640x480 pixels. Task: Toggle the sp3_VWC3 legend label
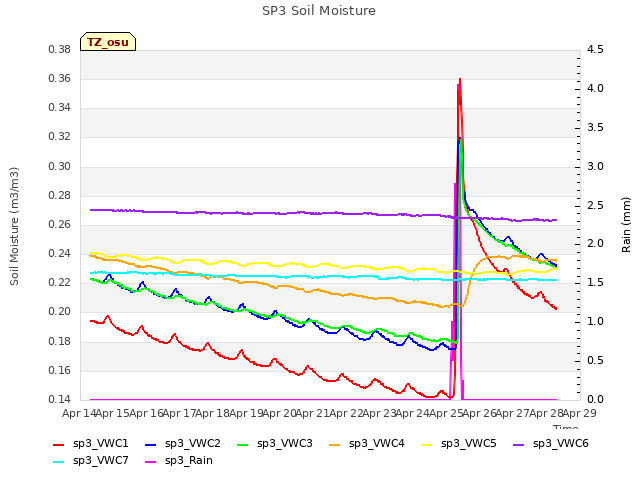[284, 444]
